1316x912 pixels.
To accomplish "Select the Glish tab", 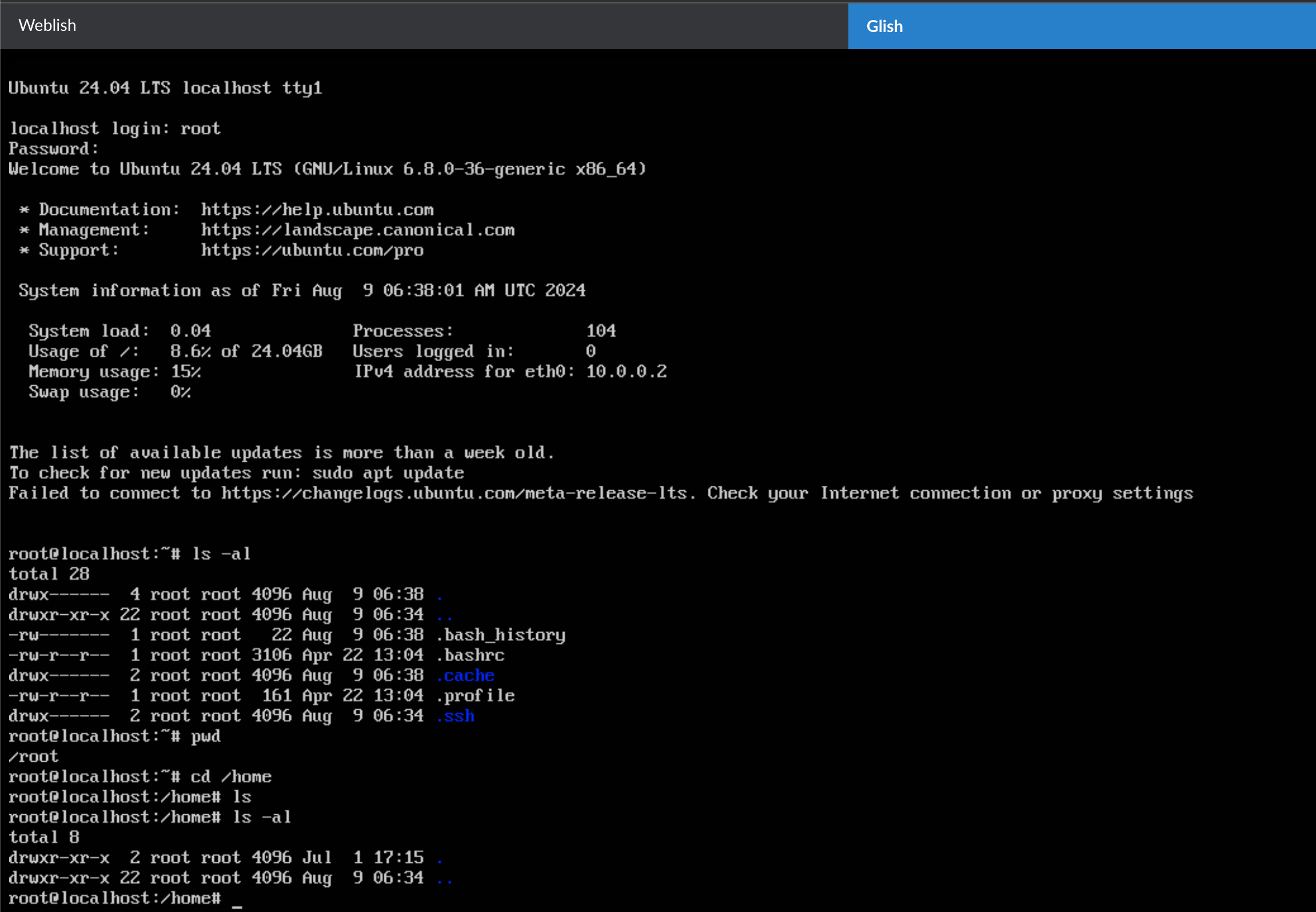I will click(x=884, y=26).
